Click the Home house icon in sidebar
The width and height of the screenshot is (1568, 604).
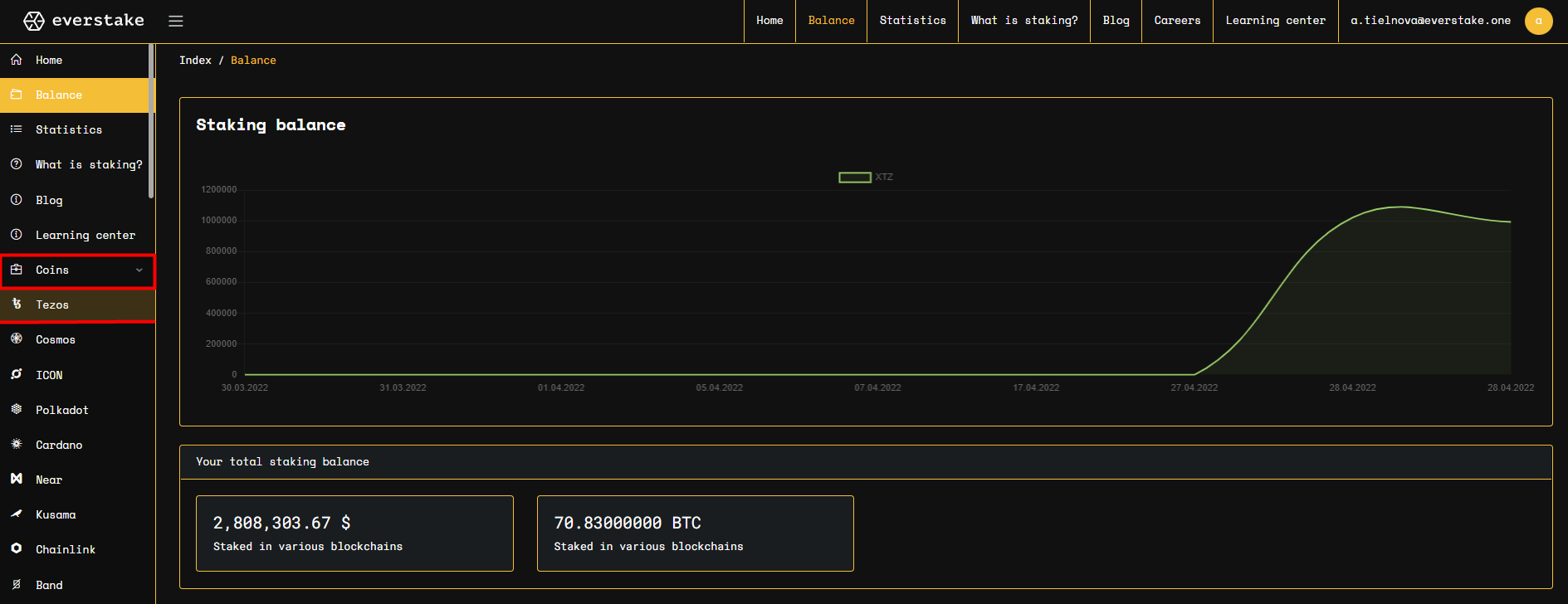(17, 60)
